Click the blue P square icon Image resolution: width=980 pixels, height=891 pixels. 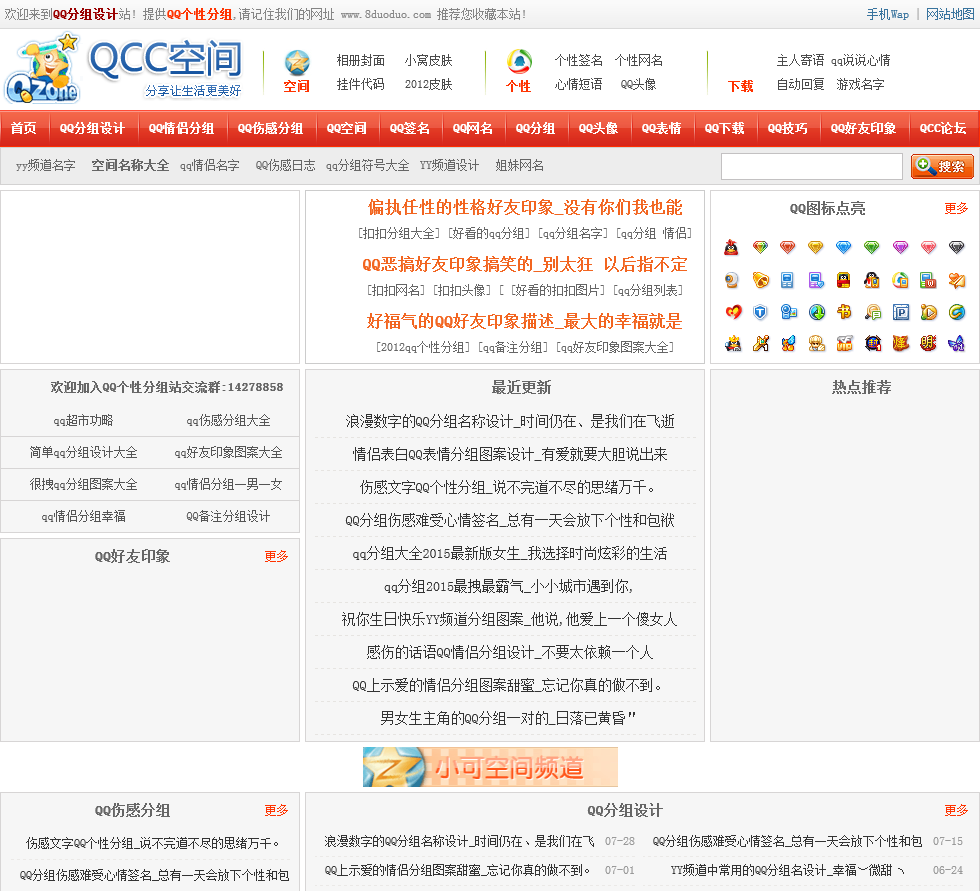[901, 312]
